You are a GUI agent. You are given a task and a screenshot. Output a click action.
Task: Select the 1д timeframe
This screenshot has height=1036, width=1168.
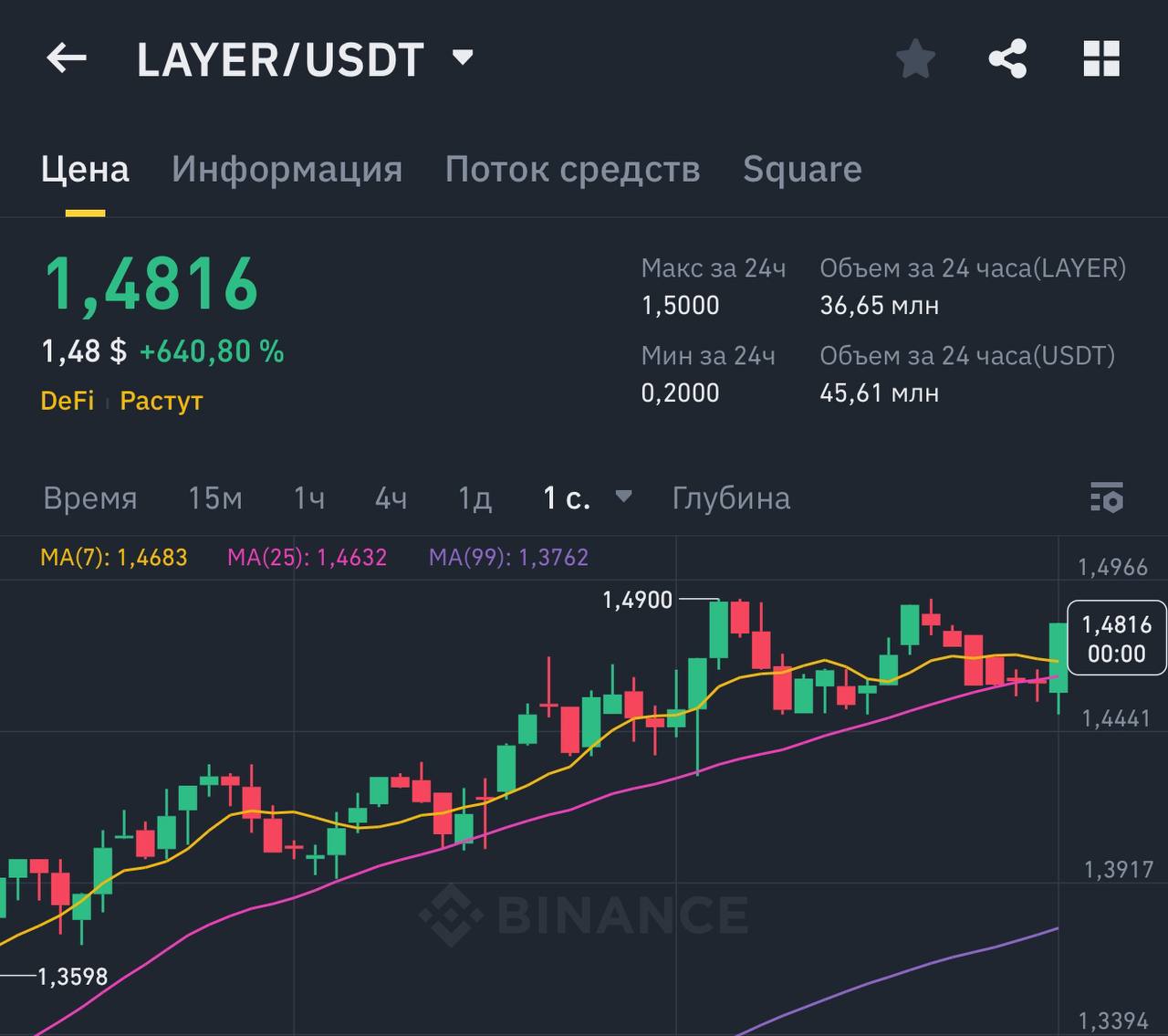coord(474,498)
